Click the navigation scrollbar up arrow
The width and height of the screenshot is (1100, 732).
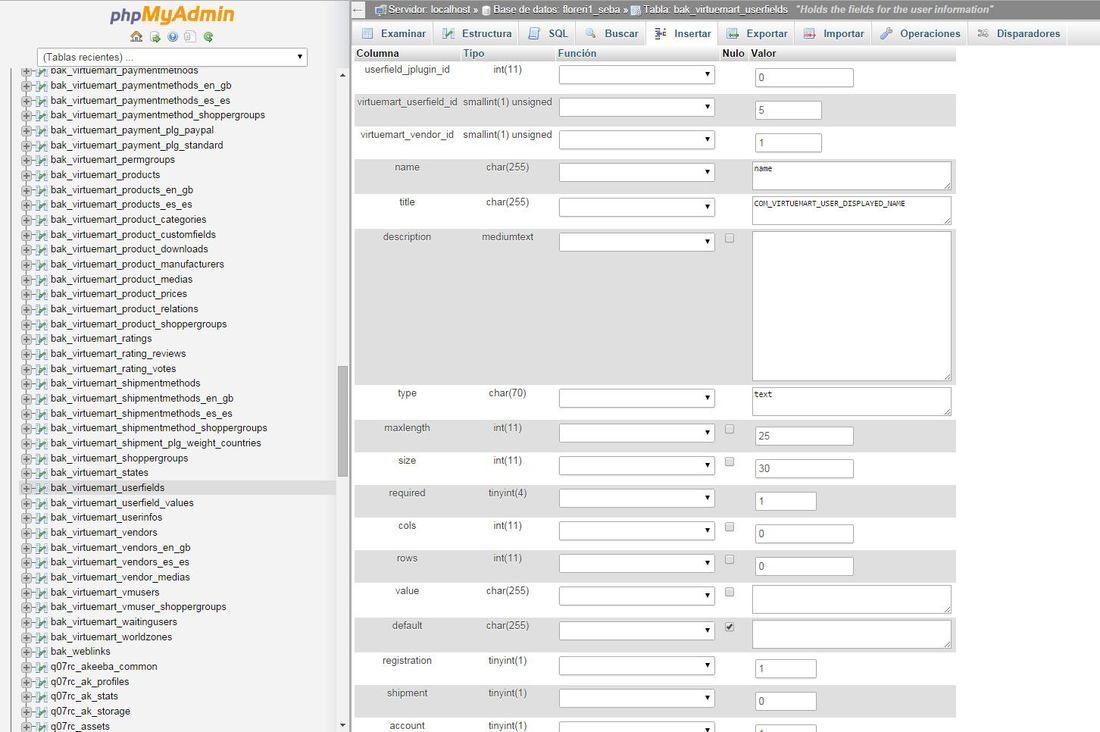point(343,75)
